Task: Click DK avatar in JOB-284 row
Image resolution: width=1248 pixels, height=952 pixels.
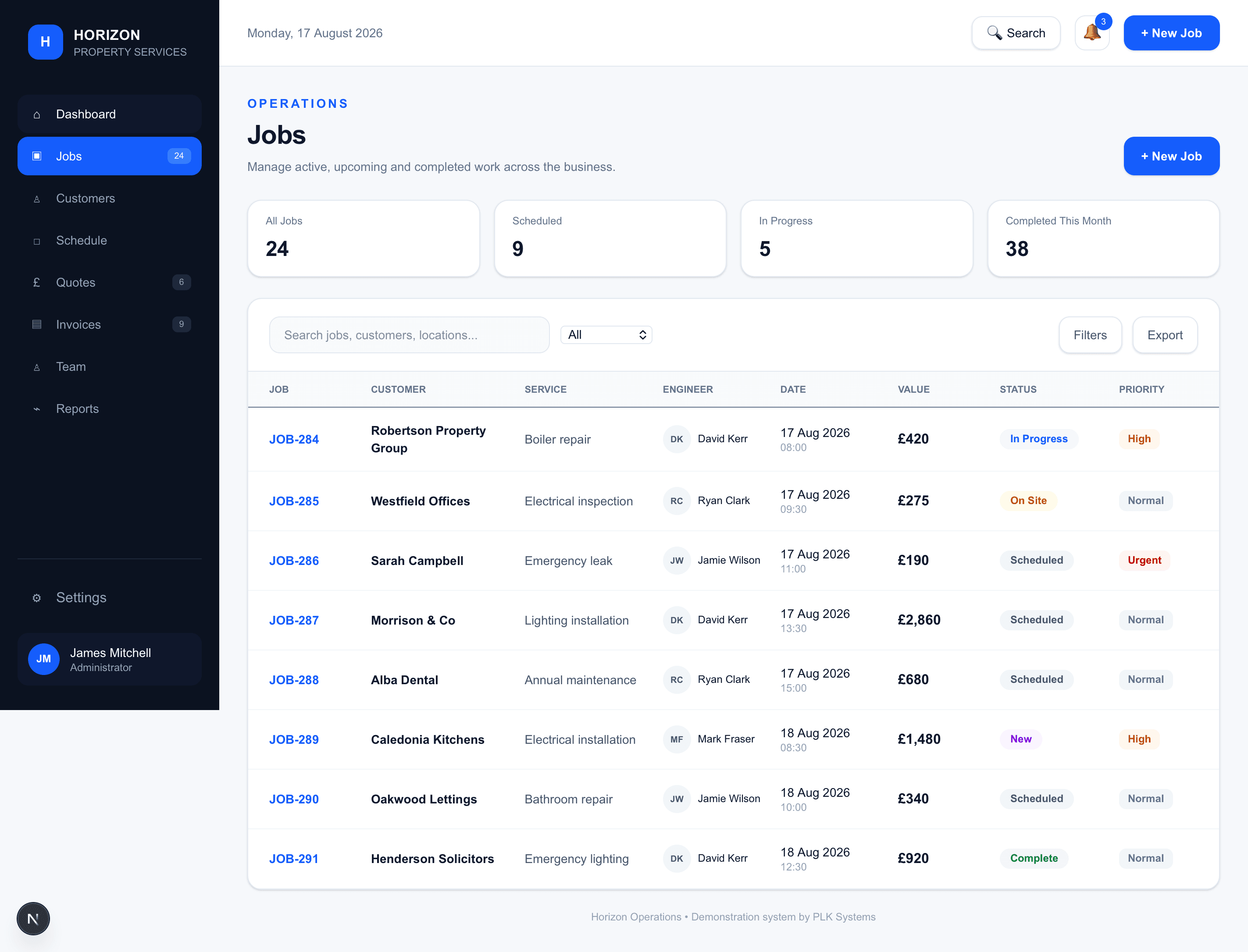Action: tap(677, 439)
